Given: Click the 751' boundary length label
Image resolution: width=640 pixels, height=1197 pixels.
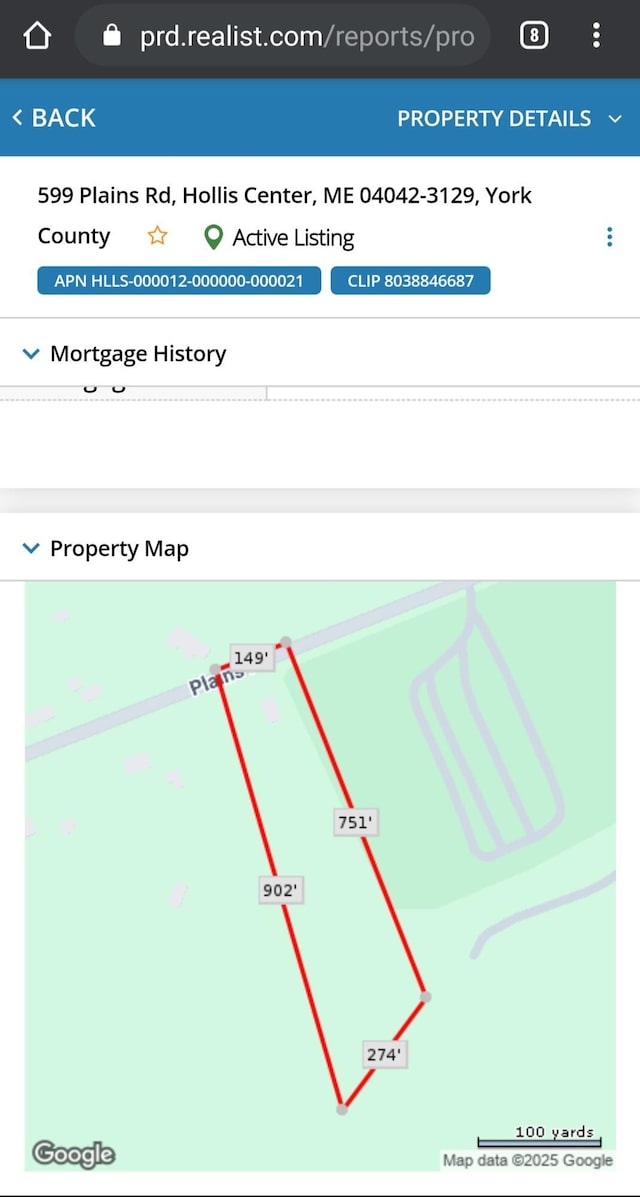Looking at the screenshot, I should (357, 823).
